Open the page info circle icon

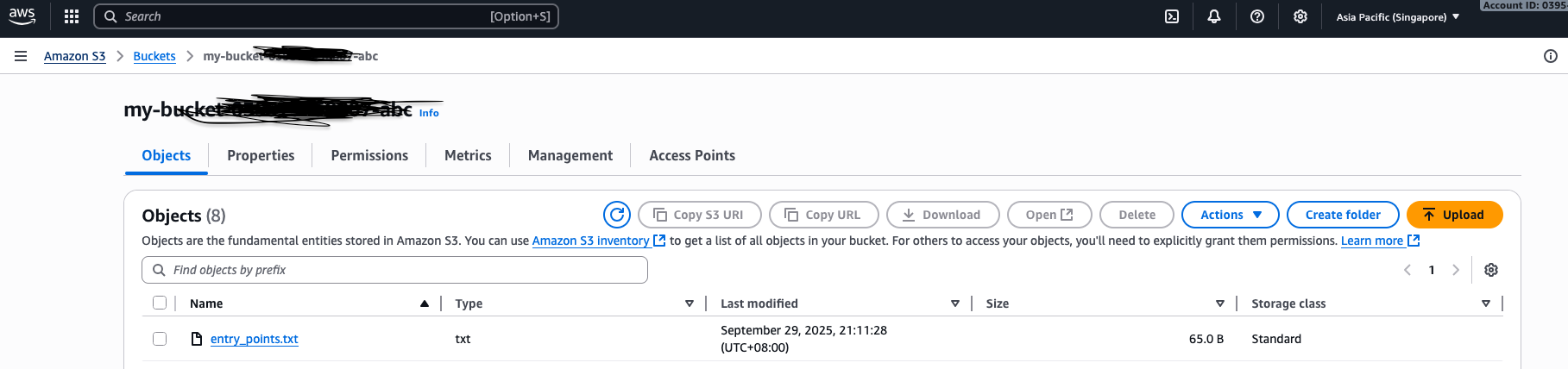1551,56
